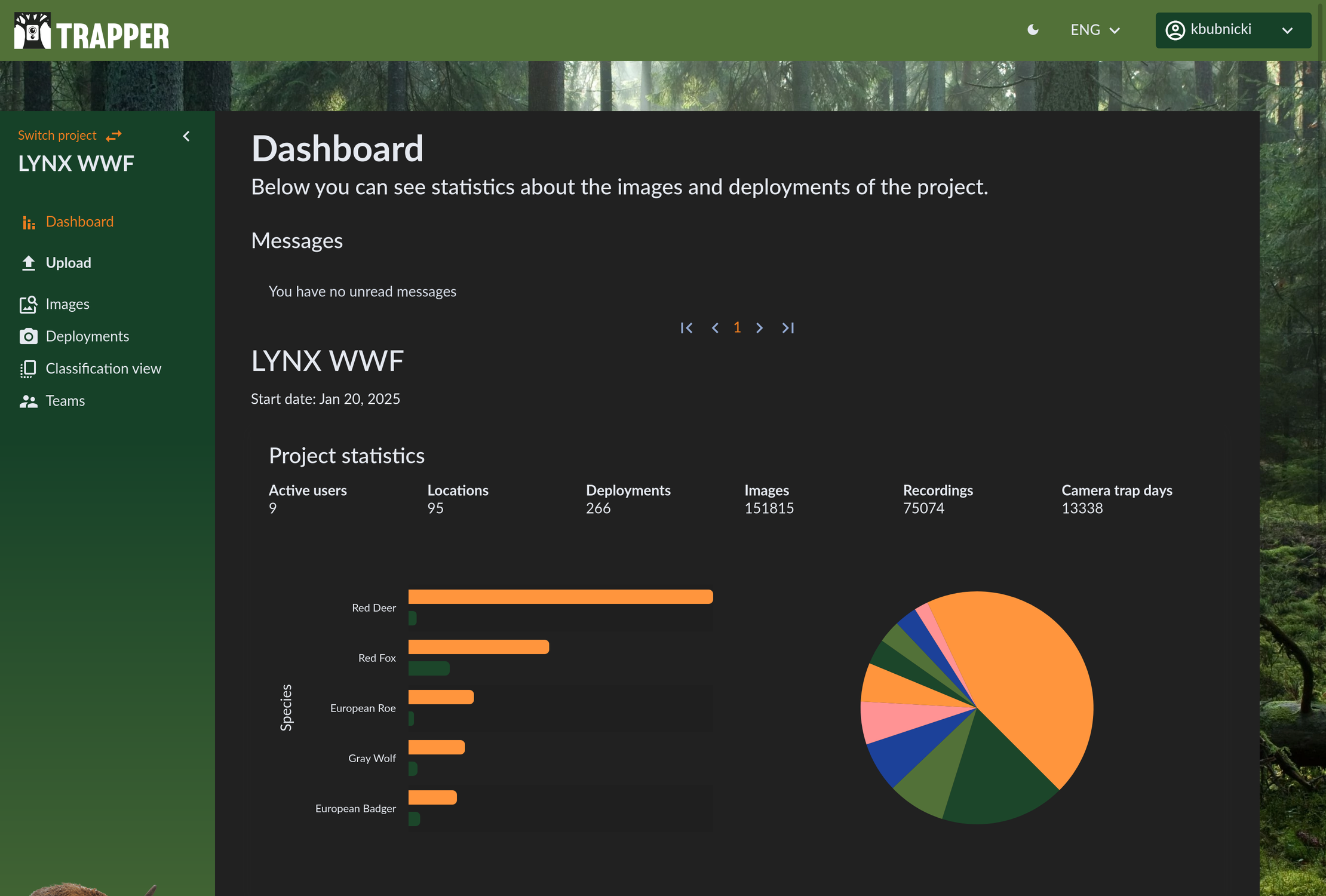Click the Upload arrow icon

click(x=28, y=263)
